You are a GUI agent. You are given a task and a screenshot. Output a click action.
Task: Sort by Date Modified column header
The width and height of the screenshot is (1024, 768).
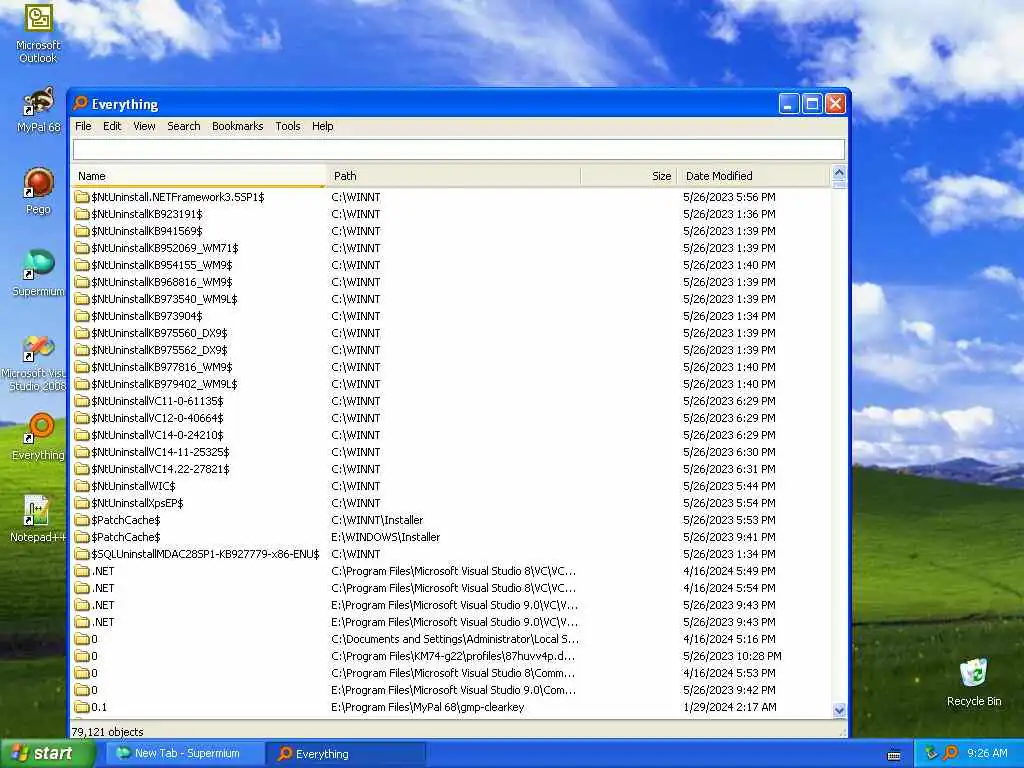(x=753, y=176)
